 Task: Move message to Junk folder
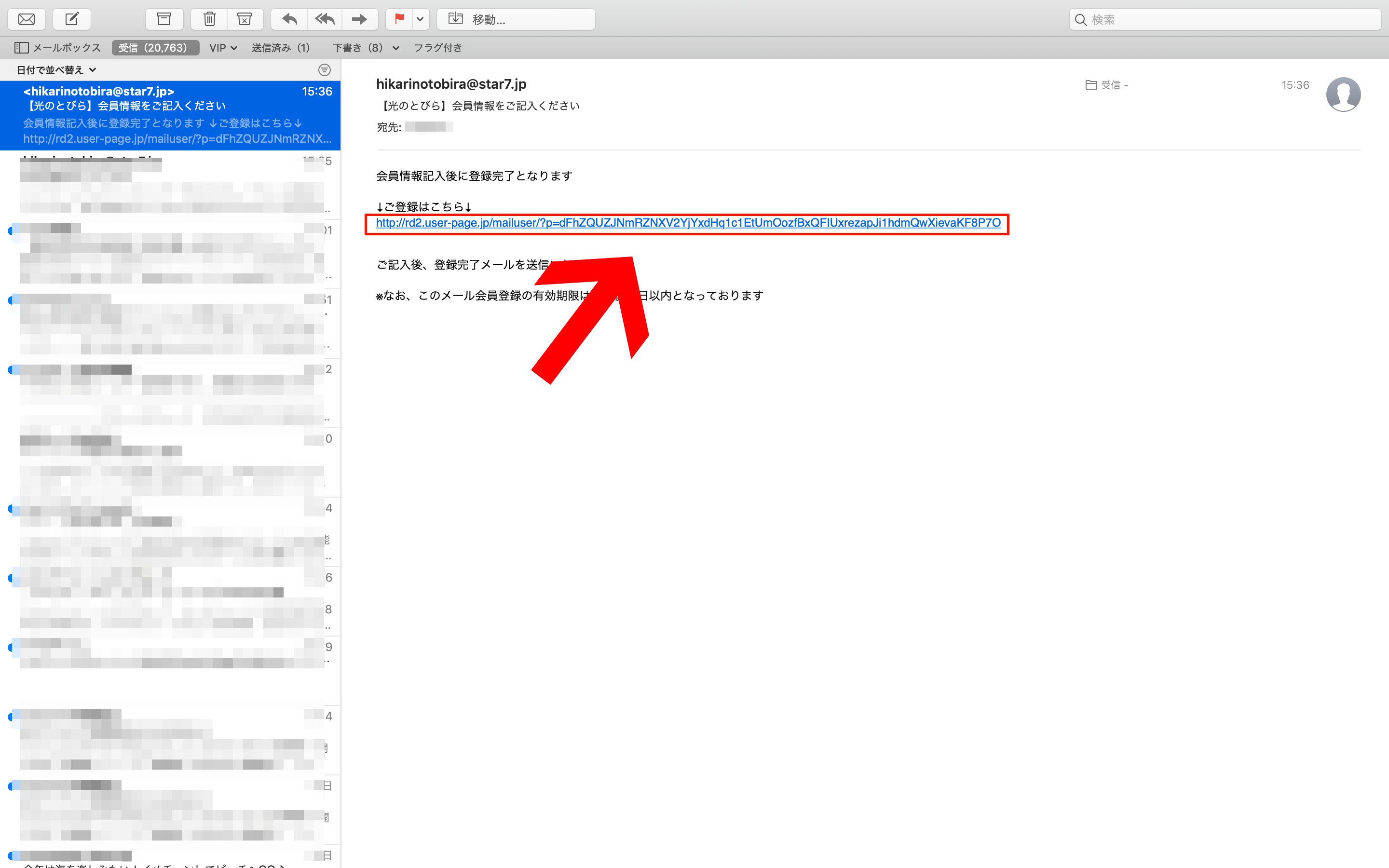click(x=245, y=19)
